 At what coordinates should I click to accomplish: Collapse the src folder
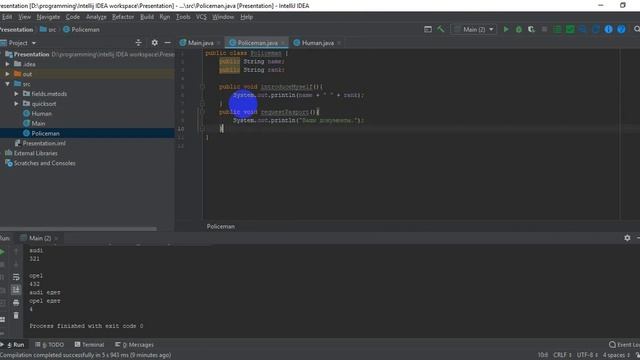click(8, 84)
